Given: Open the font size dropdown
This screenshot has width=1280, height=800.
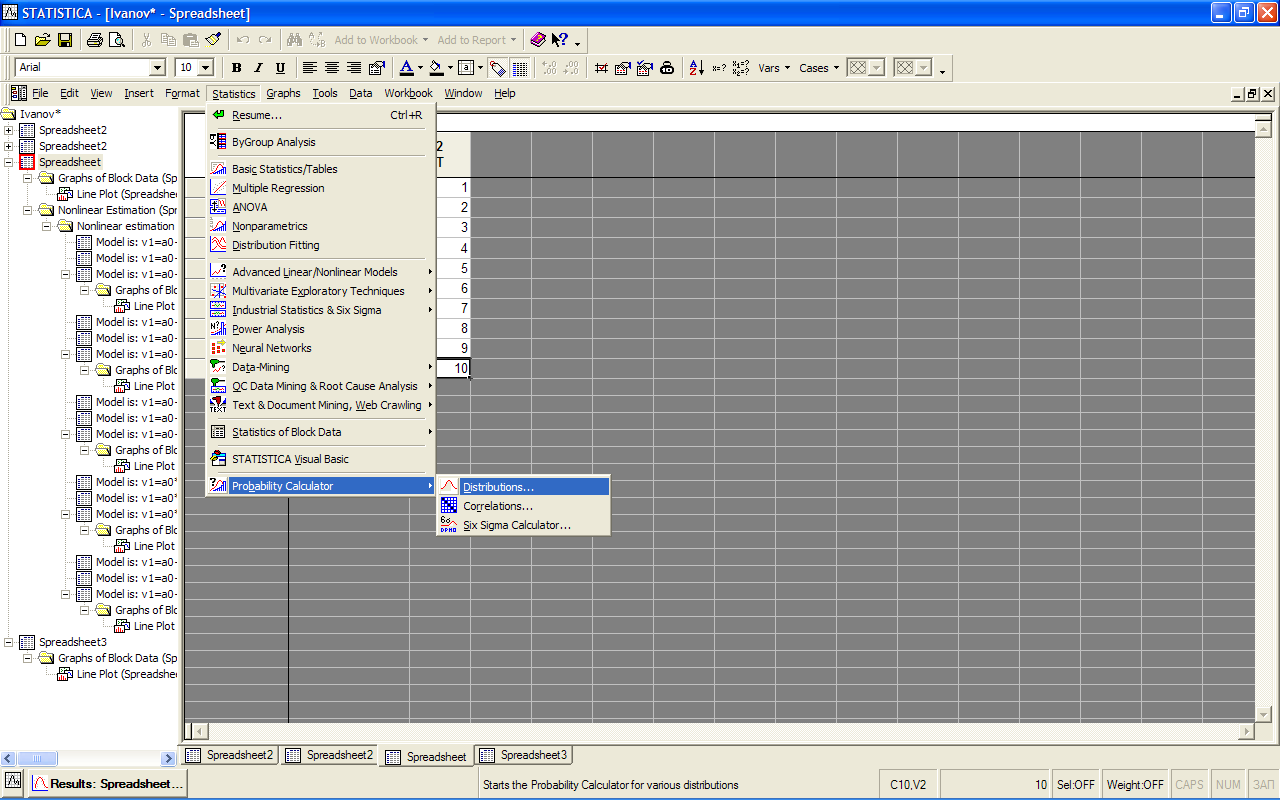Looking at the screenshot, I should [206, 68].
